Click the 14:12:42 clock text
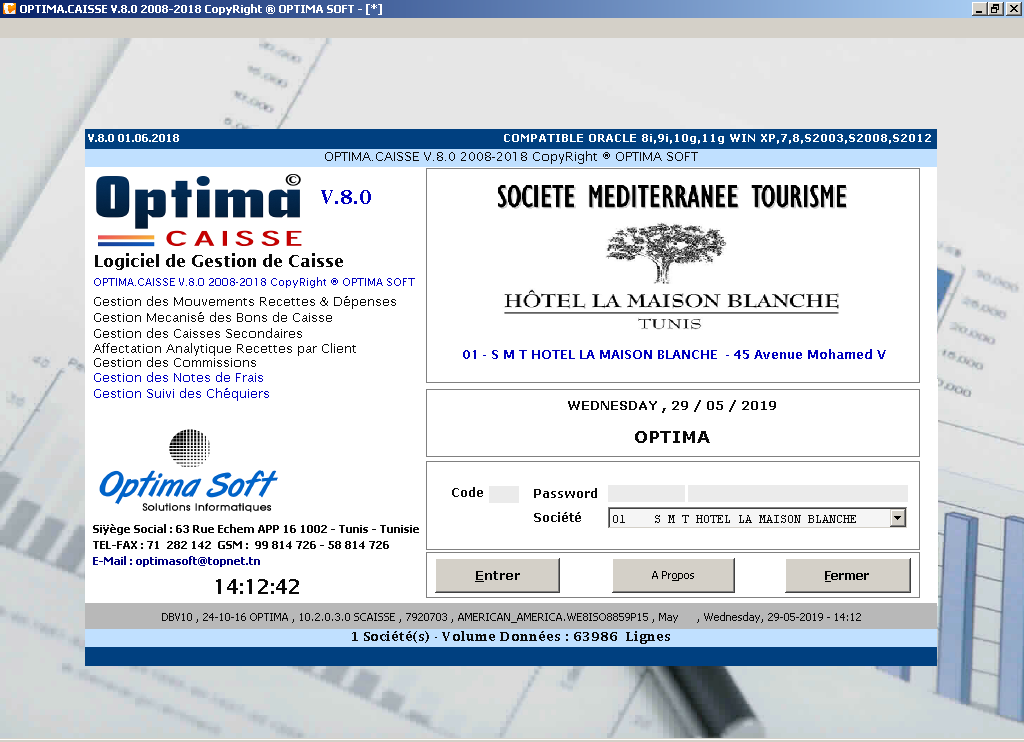The image size is (1024, 742). tap(257, 587)
